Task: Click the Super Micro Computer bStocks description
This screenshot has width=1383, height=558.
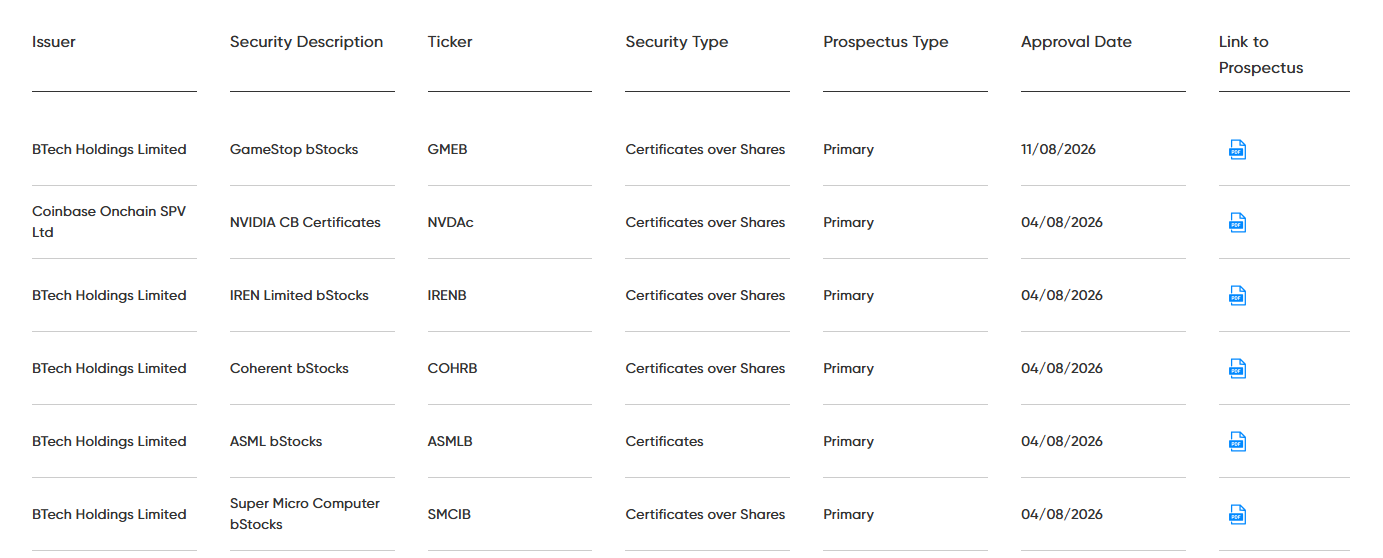Action: tap(305, 514)
